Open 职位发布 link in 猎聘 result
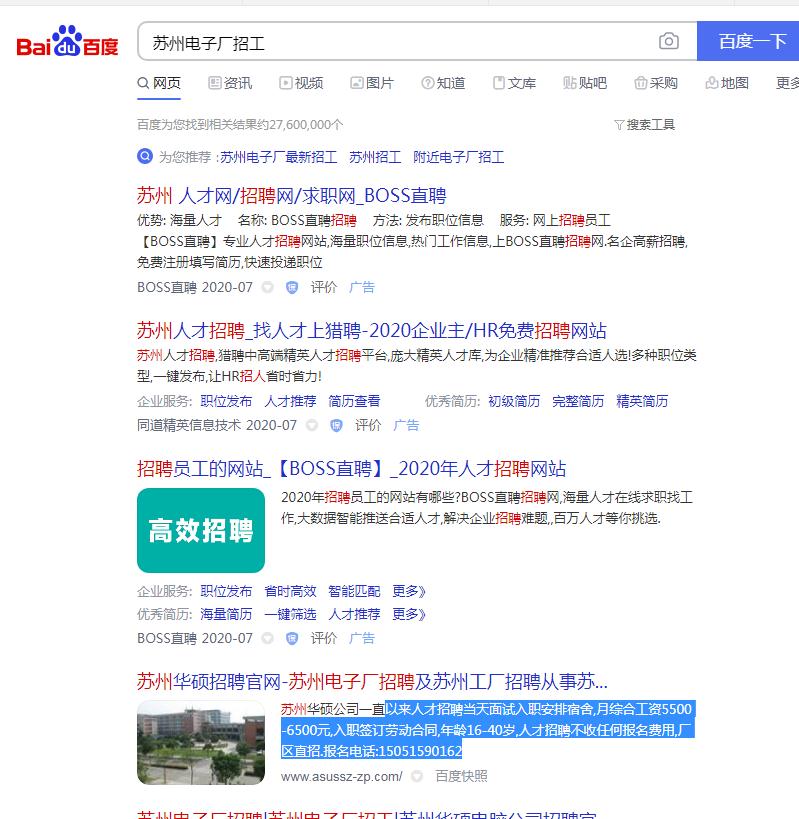The height and width of the screenshot is (819, 799). pos(226,401)
